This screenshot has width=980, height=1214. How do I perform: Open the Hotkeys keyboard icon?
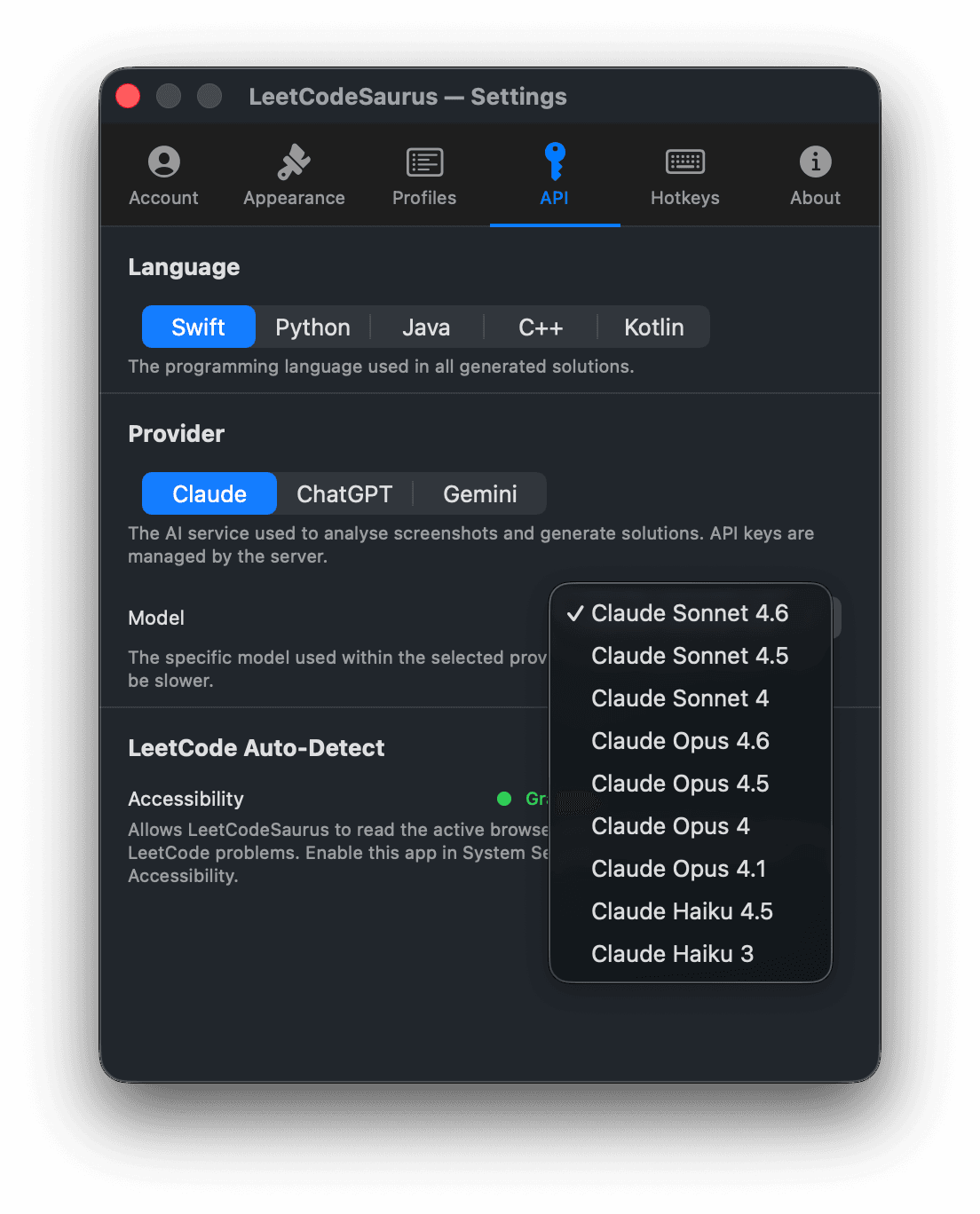[685, 162]
